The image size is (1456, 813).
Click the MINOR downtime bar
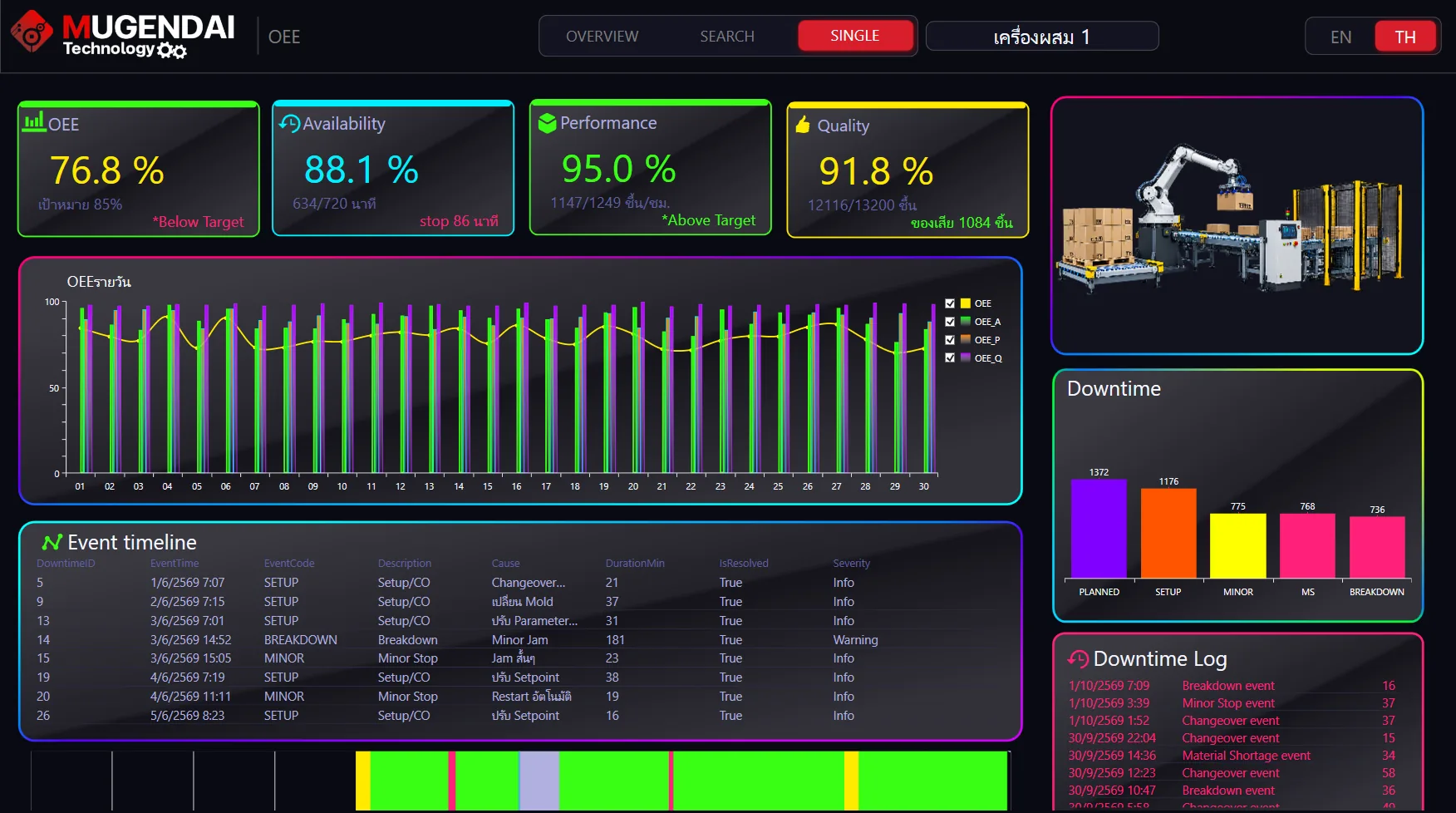click(1238, 545)
